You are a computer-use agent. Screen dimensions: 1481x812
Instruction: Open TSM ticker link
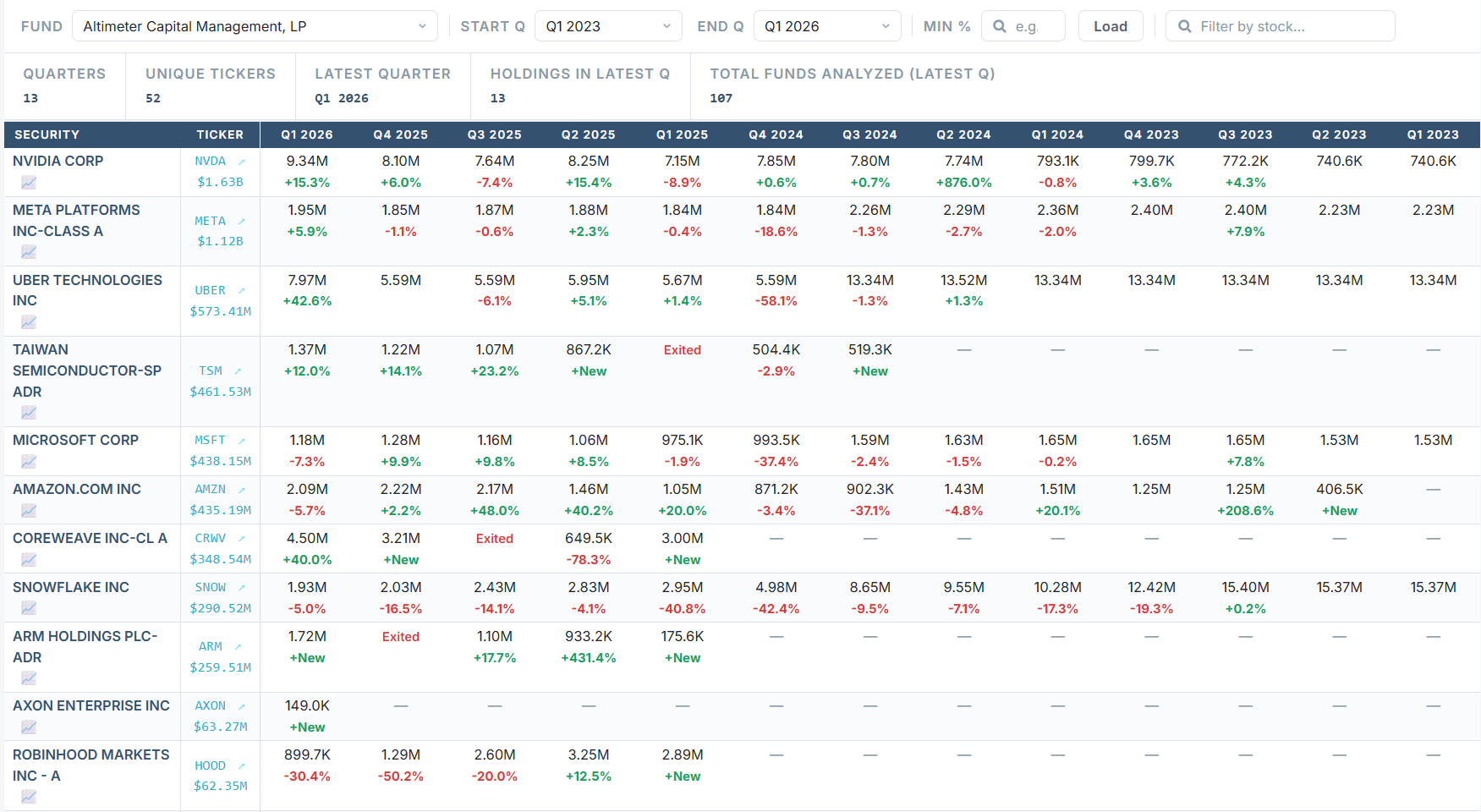tap(211, 370)
